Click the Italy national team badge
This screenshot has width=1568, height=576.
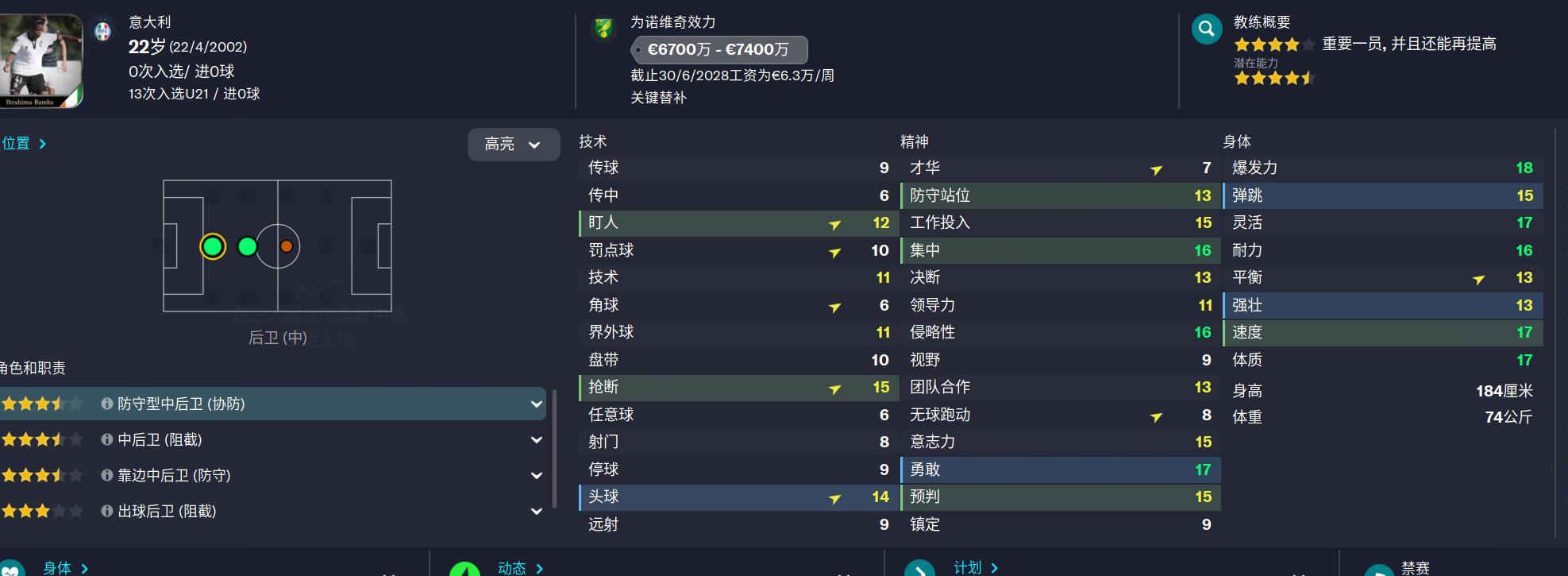(x=102, y=32)
